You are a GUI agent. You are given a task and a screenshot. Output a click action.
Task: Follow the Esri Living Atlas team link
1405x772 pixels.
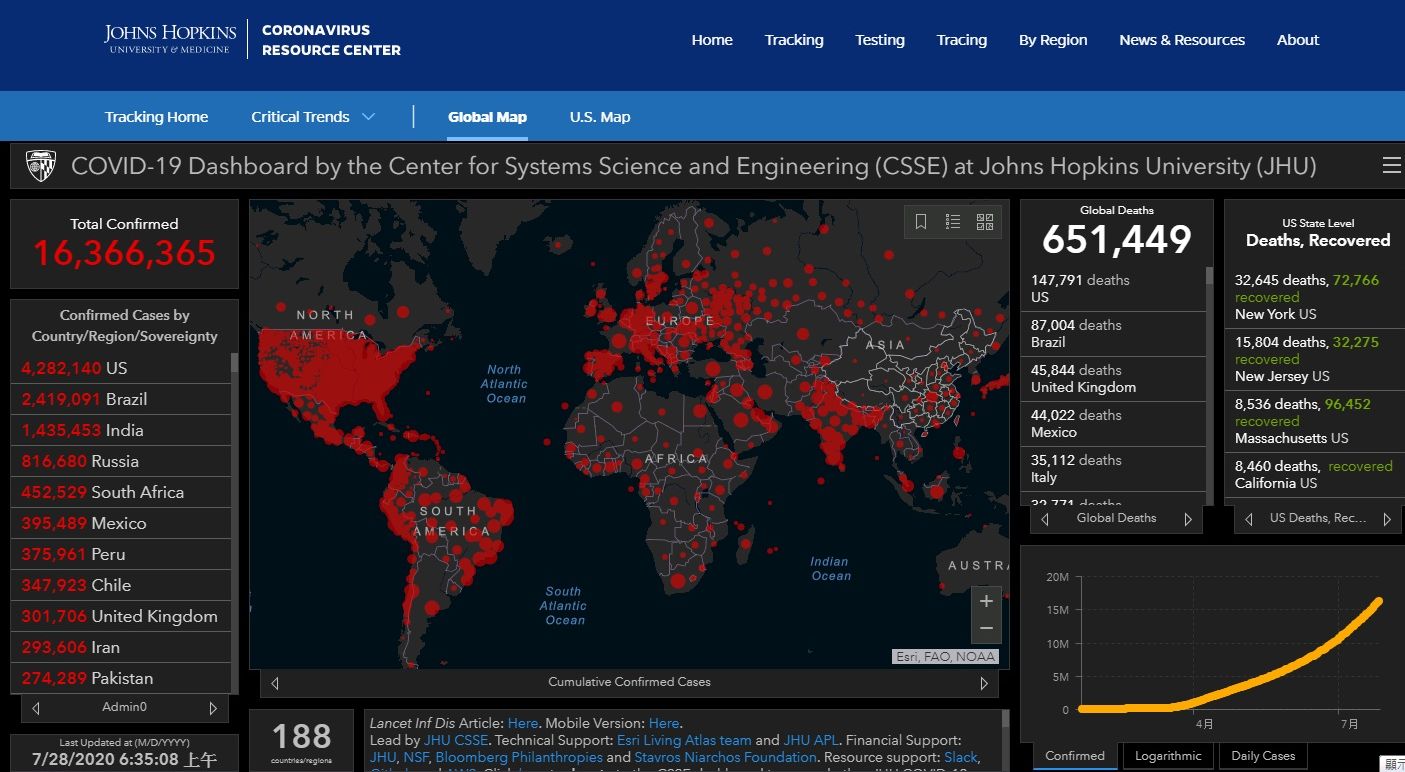682,740
